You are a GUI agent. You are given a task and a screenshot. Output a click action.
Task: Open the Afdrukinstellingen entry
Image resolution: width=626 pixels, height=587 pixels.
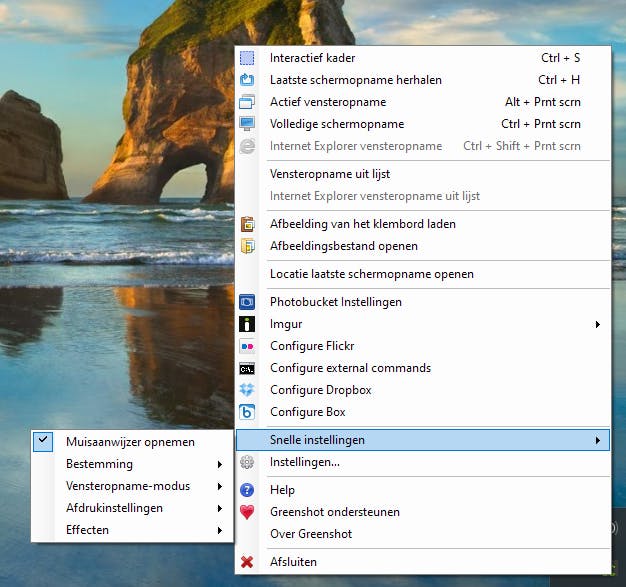pyautogui.click(x=132, y=508)
